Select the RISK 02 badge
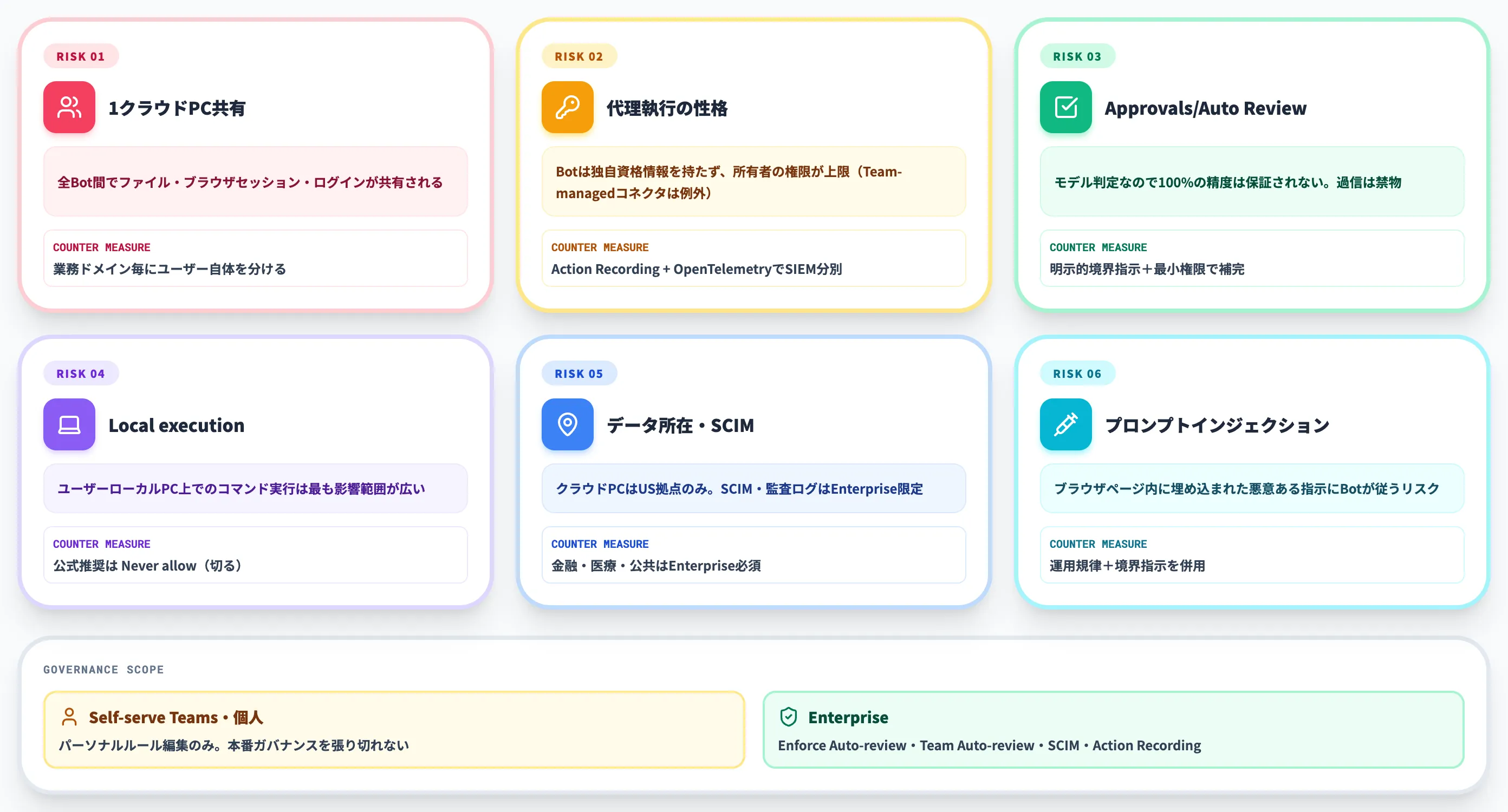This screenshot has height=812, width=1508. click(x=579, y=56)
